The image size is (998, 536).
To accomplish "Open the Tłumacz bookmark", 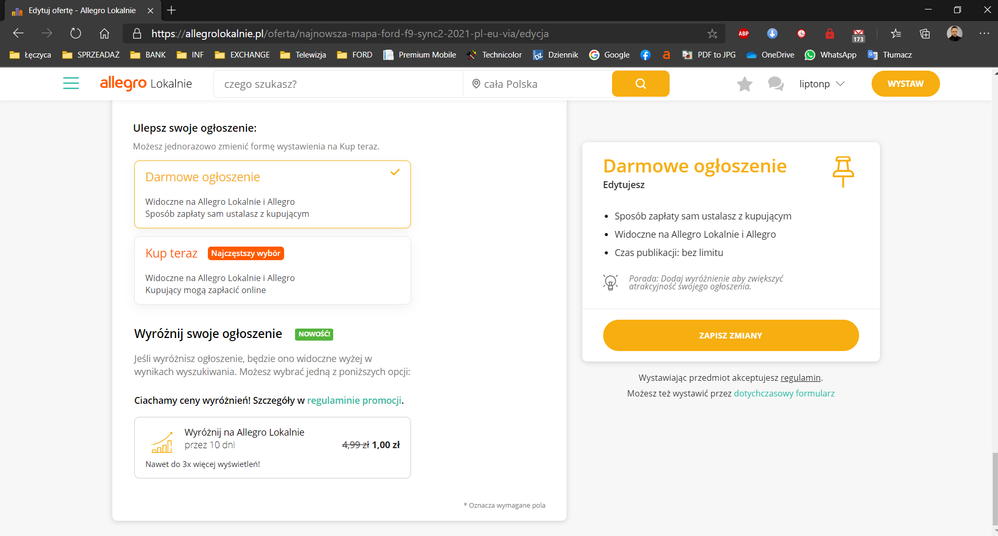I will pyautogui.click(x=890, y=55).
